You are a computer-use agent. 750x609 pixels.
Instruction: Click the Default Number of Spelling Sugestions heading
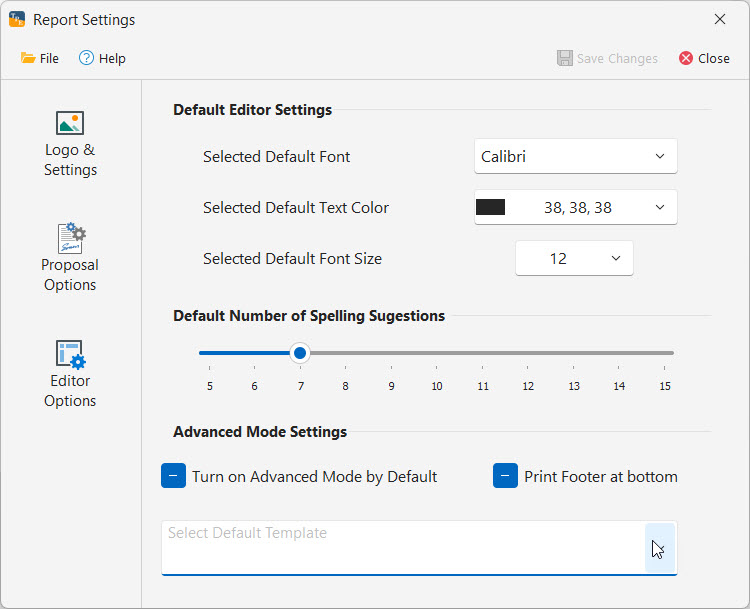(309, 316)
